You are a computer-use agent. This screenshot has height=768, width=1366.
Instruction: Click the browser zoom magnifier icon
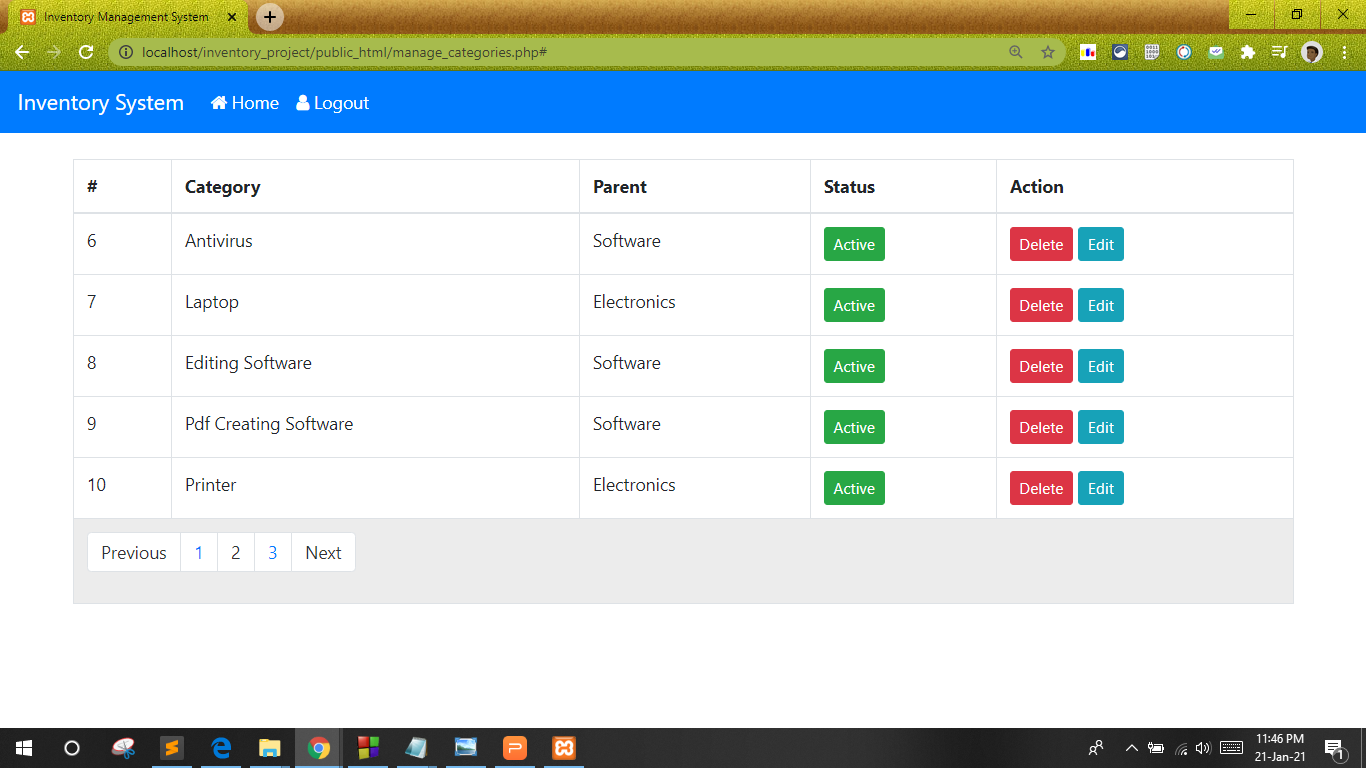(1016, 51)
